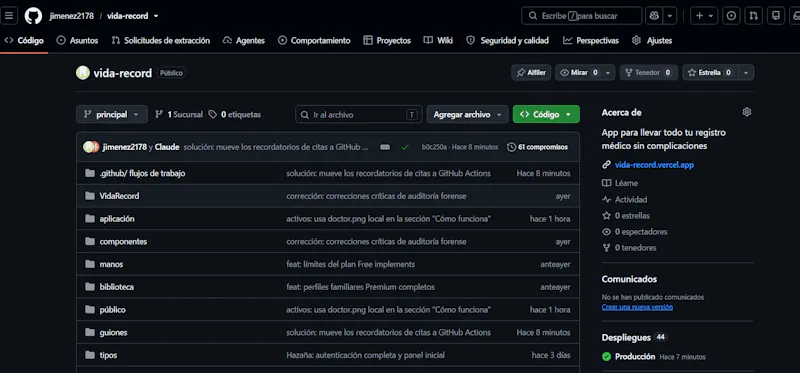Screen dimensions: 800x373
Task: Open the Ajustes tab
Action: tap(652, 40)
